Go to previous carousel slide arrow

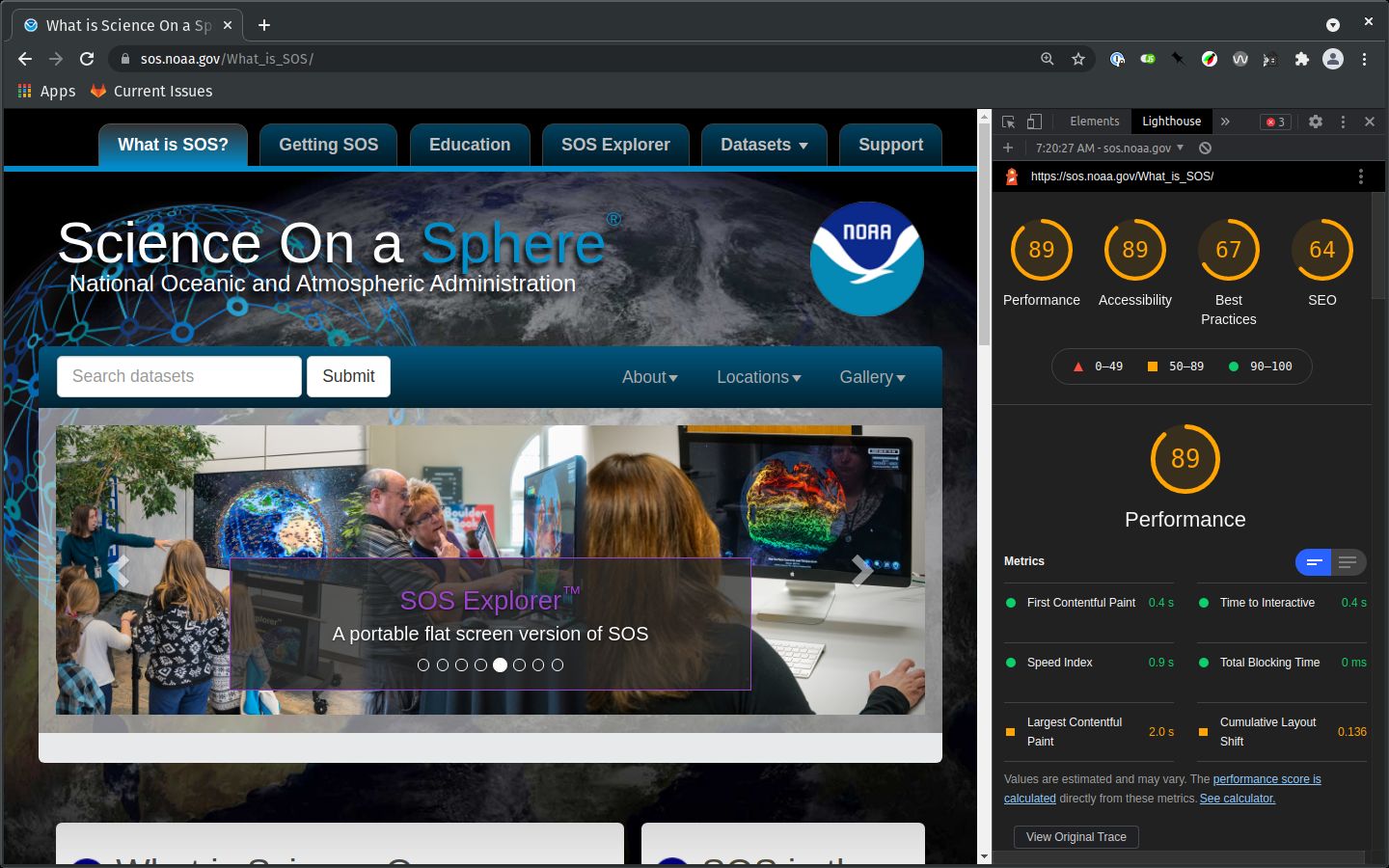pyautogui.click(x=118, y=571)
